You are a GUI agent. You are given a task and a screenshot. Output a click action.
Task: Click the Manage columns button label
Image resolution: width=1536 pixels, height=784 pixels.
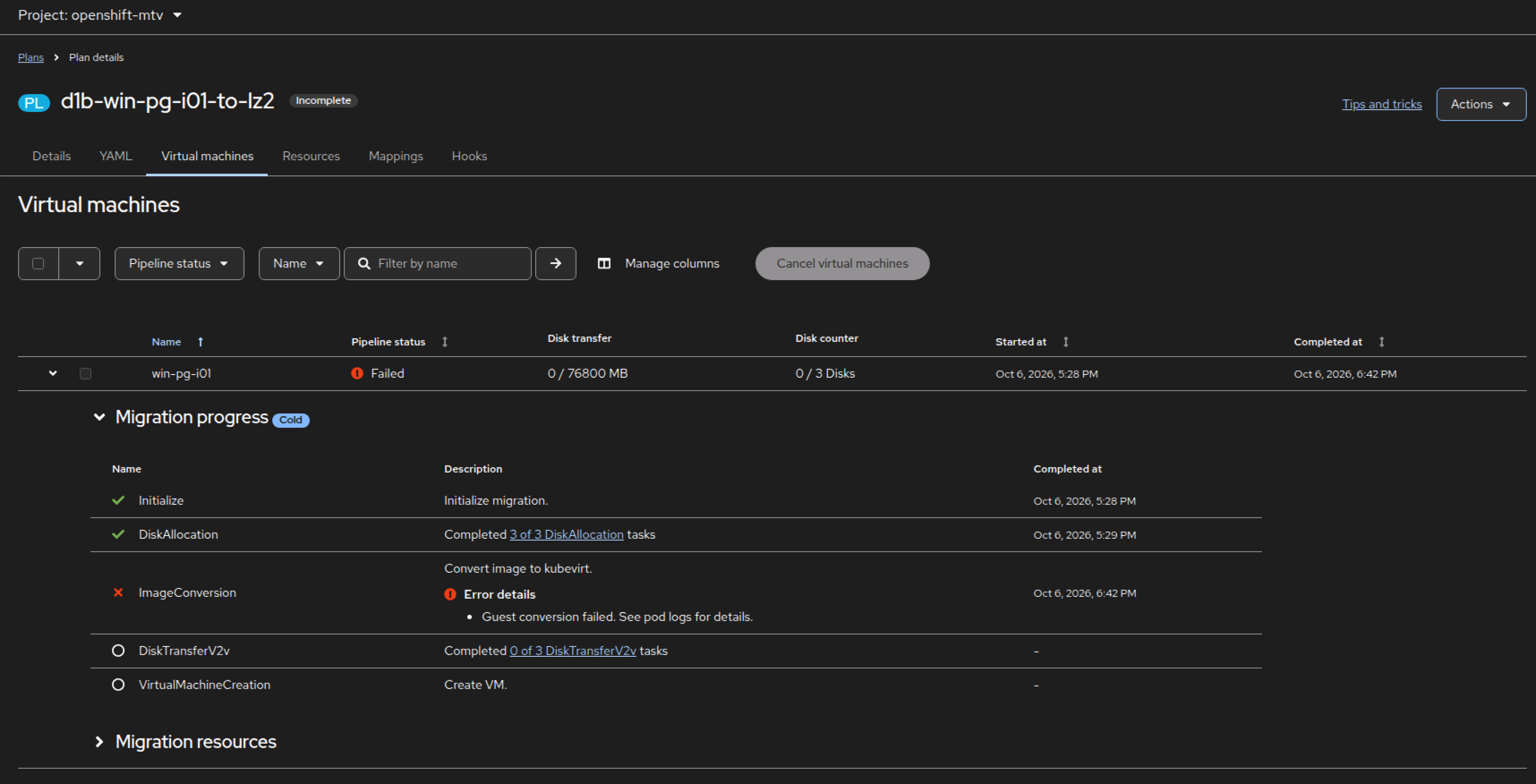(x=672, y=263)
